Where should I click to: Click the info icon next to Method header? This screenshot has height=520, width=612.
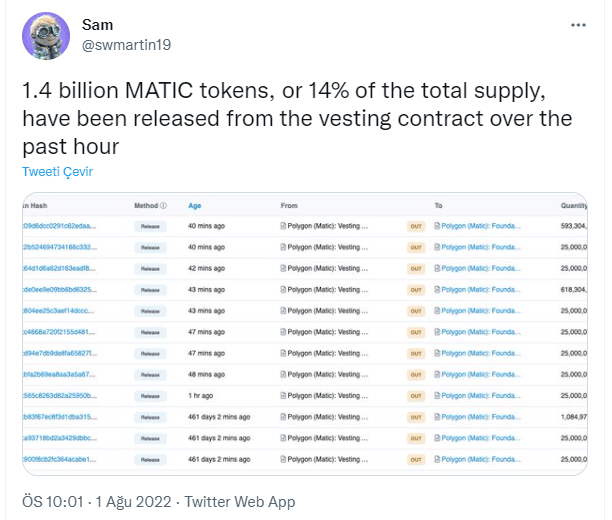(163, 206)
